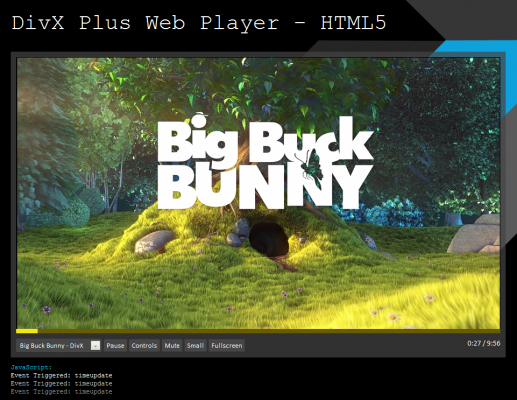Image resolution: width=517 pixels, height=400 pixels.
Task: Mute the video audio
Action: pyautogui.click(x=172, y=346)
